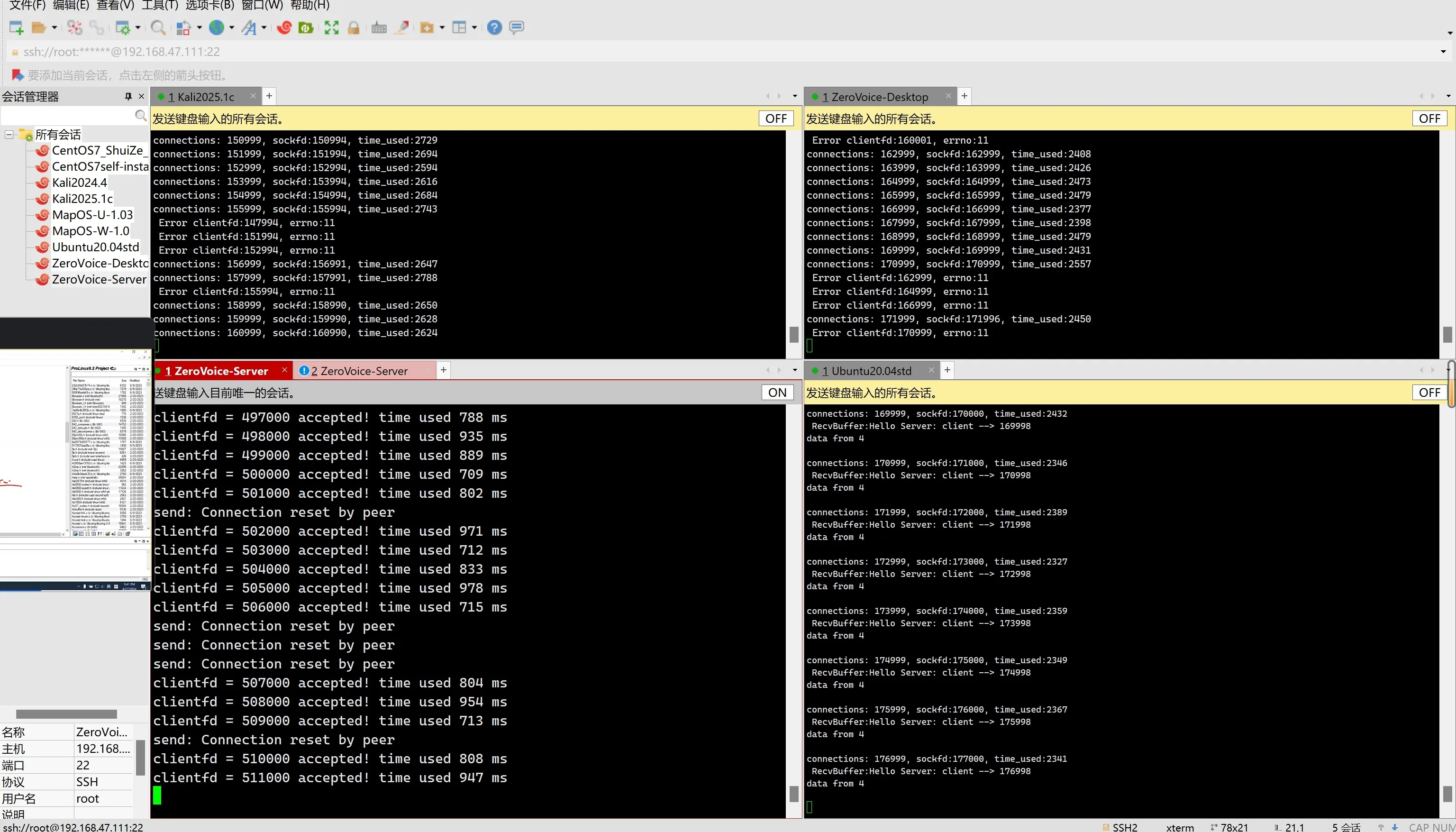Open the font toolbar dropdown arrow
1456x832 pixels.
point(264,27)
